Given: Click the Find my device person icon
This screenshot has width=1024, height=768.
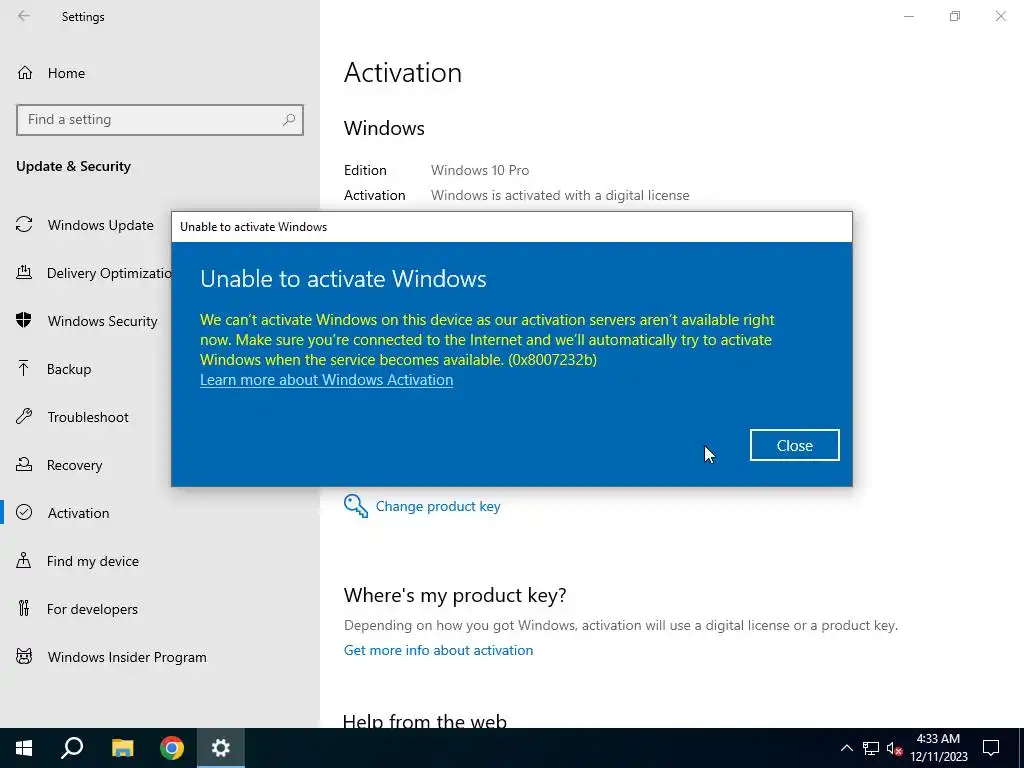Looking at the screenshot, I should pos(24,561).
